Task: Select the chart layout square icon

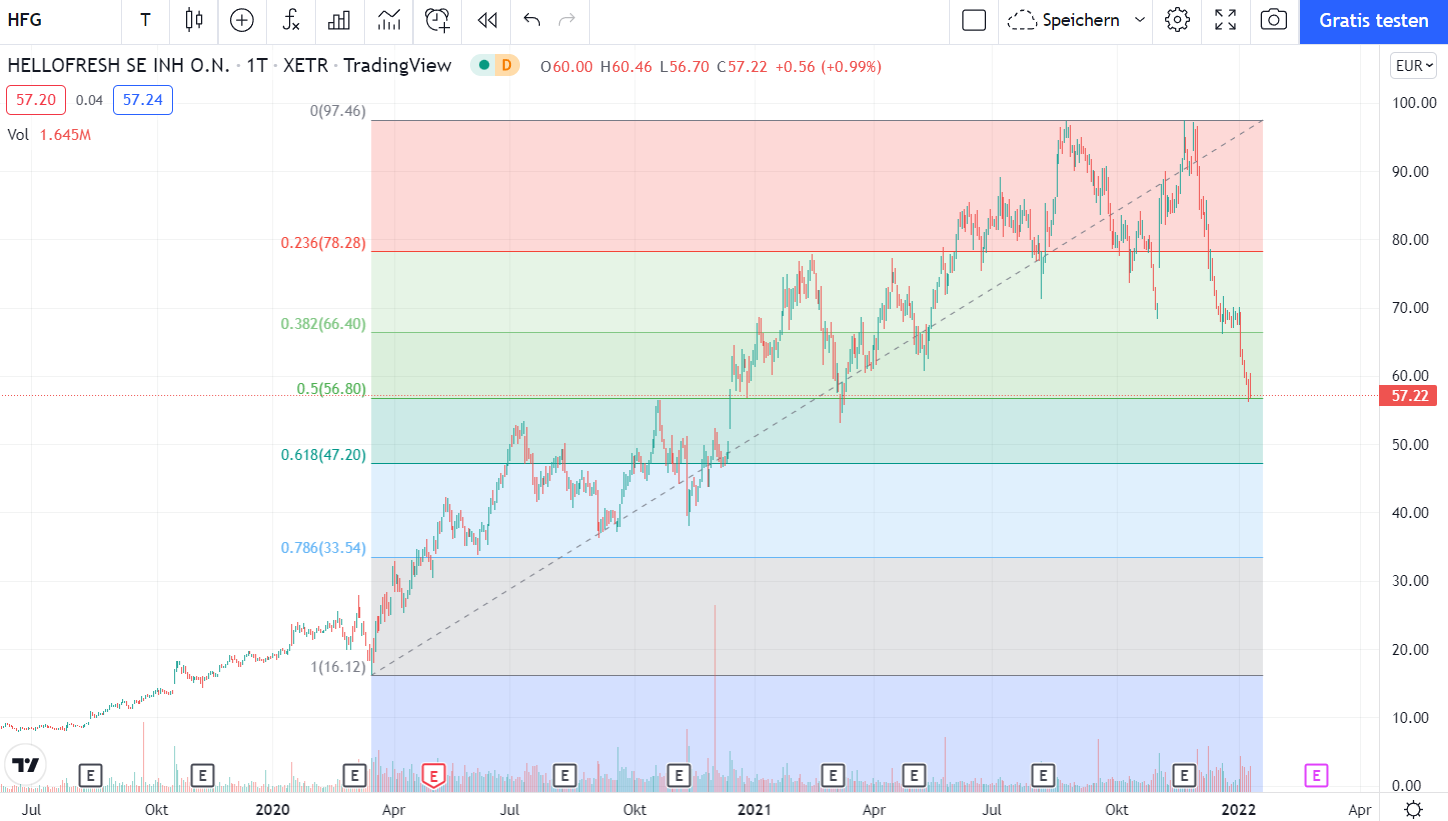Action: [x=974, y=20]
